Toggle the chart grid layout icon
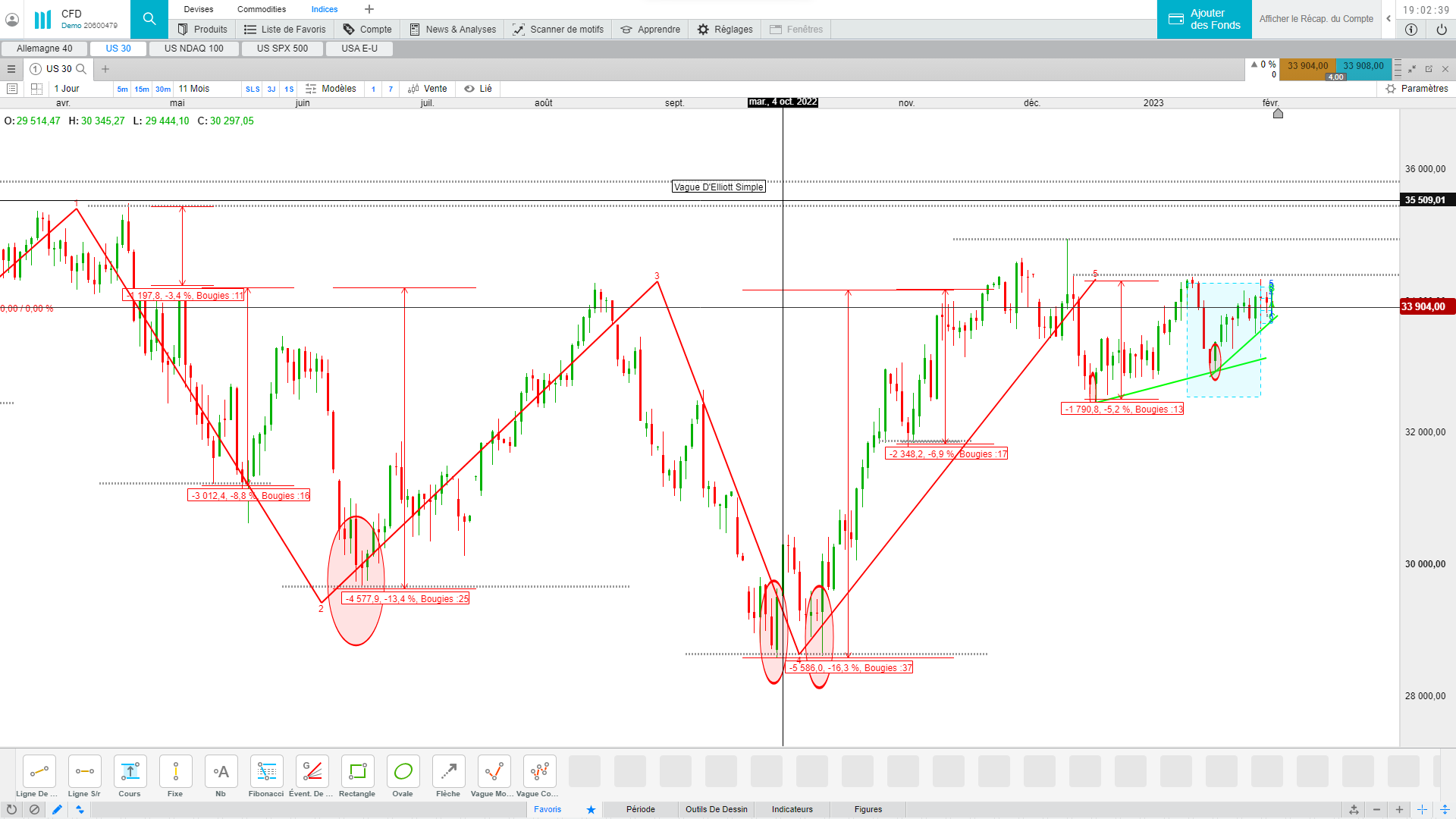The width and height of the screenshot is (1456, 819). (36, 89)
